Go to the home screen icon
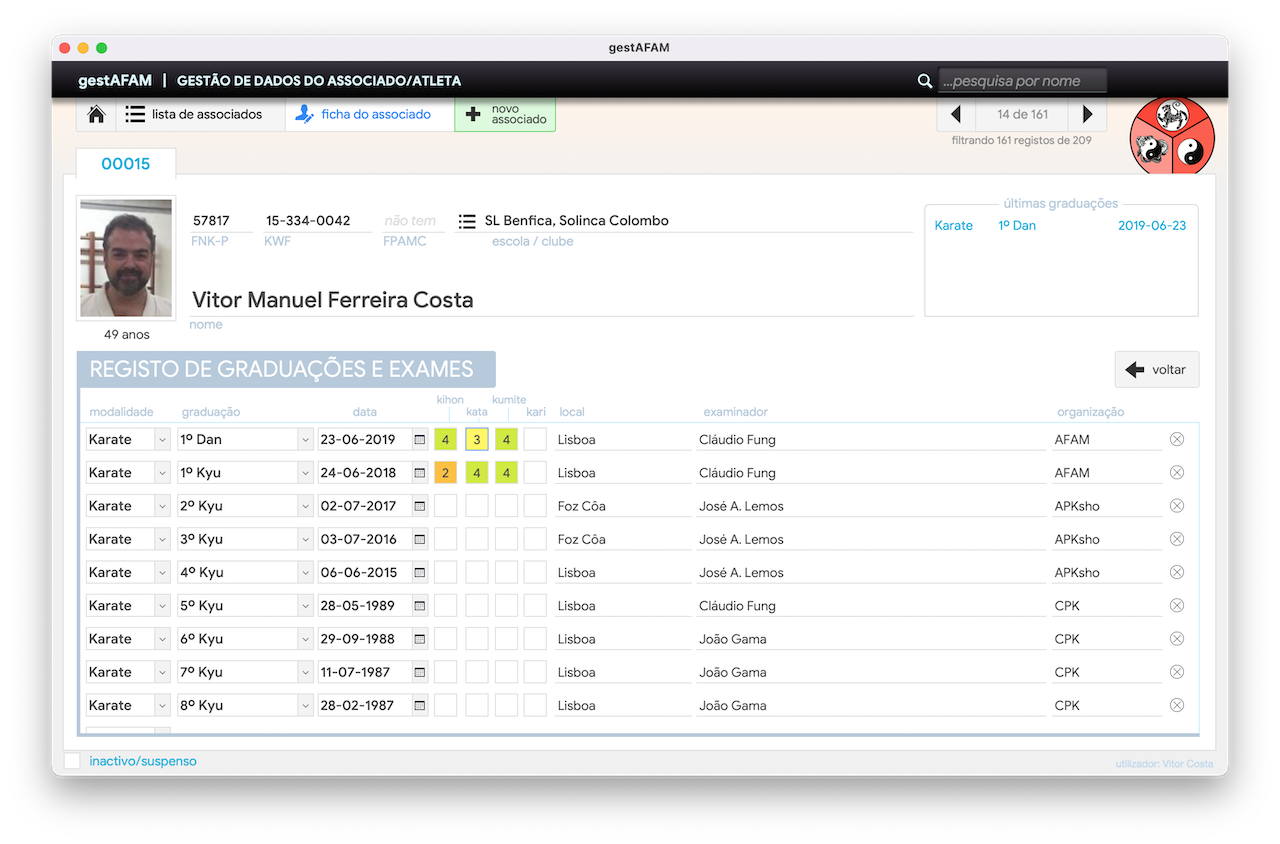Viewport: 1280px width, 844px height. tap(97, 114)
